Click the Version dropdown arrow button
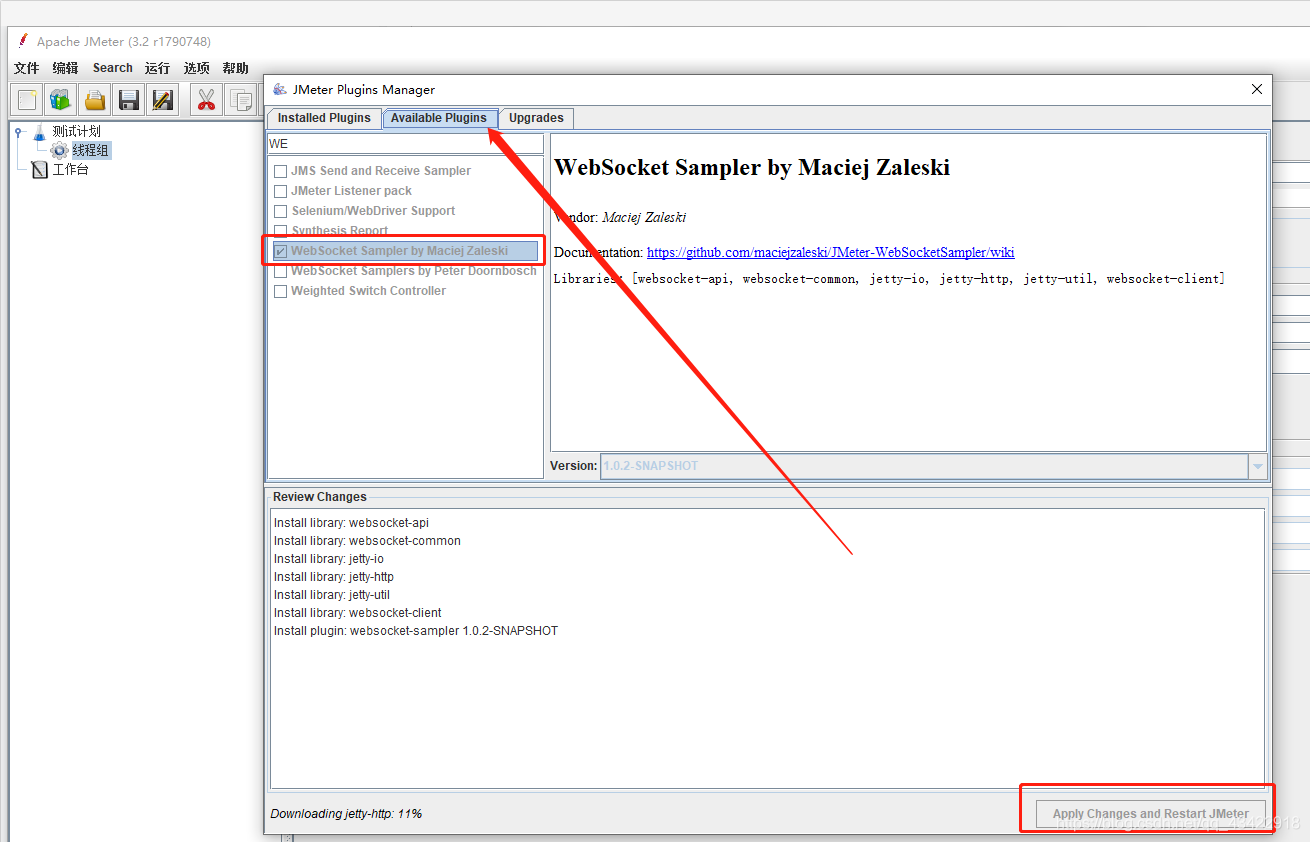 [1258, 466]
